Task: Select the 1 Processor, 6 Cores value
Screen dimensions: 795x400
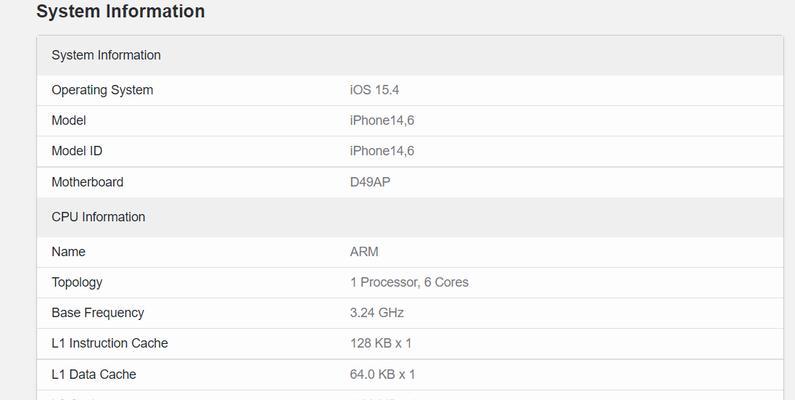Action: pyautogui.click(x=409, y=282)
